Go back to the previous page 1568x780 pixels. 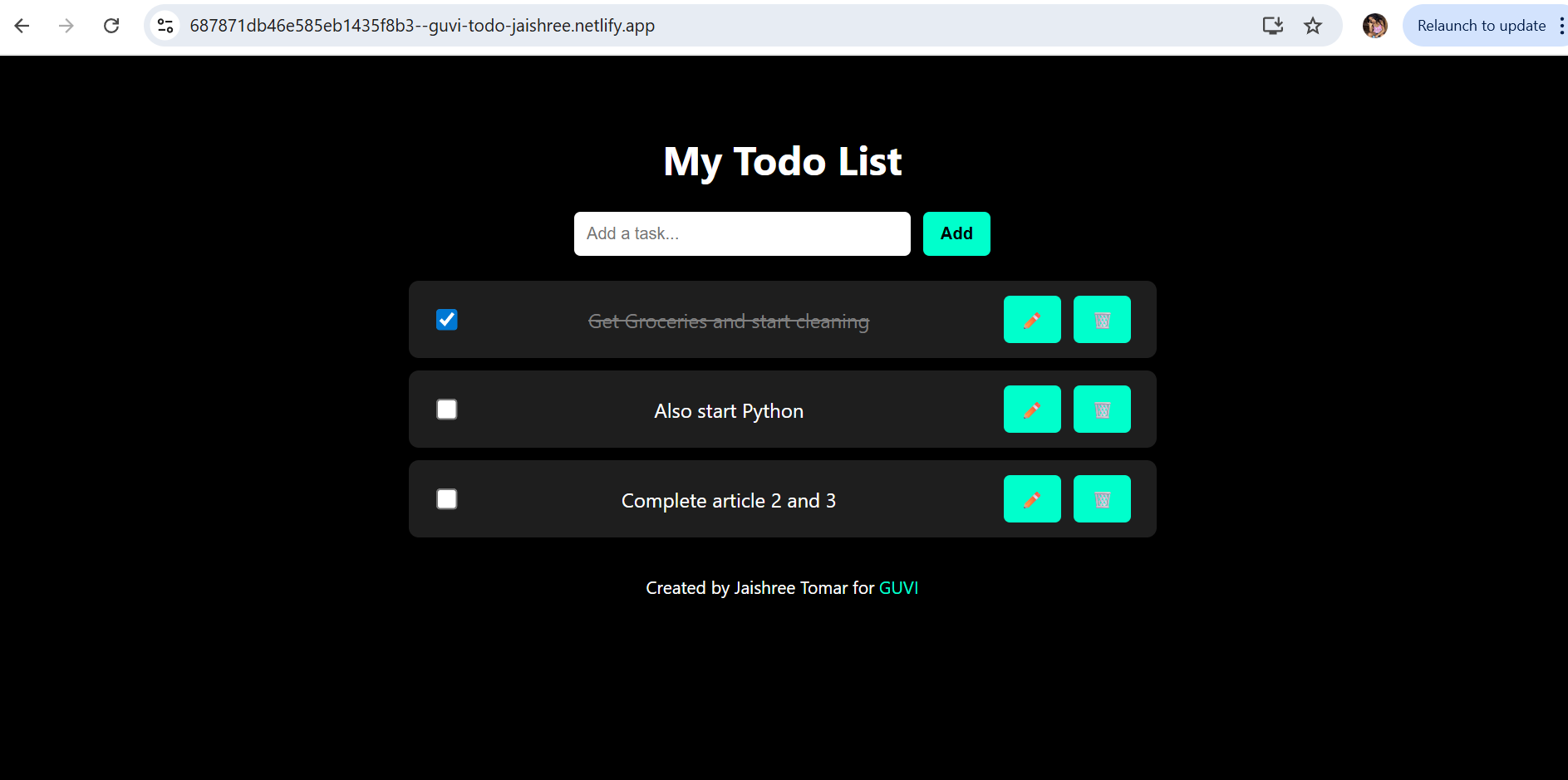pyautogui.click(x=22, y=26)
